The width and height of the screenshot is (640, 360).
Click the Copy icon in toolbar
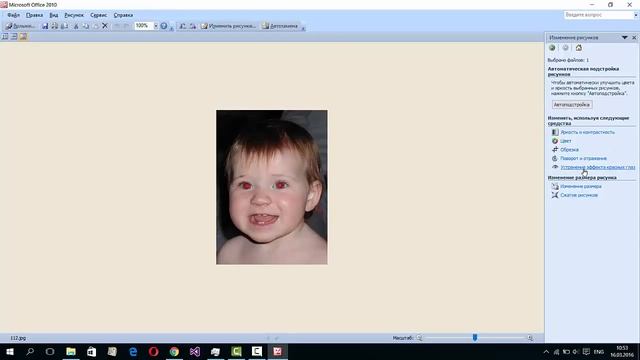pos(86,26)
